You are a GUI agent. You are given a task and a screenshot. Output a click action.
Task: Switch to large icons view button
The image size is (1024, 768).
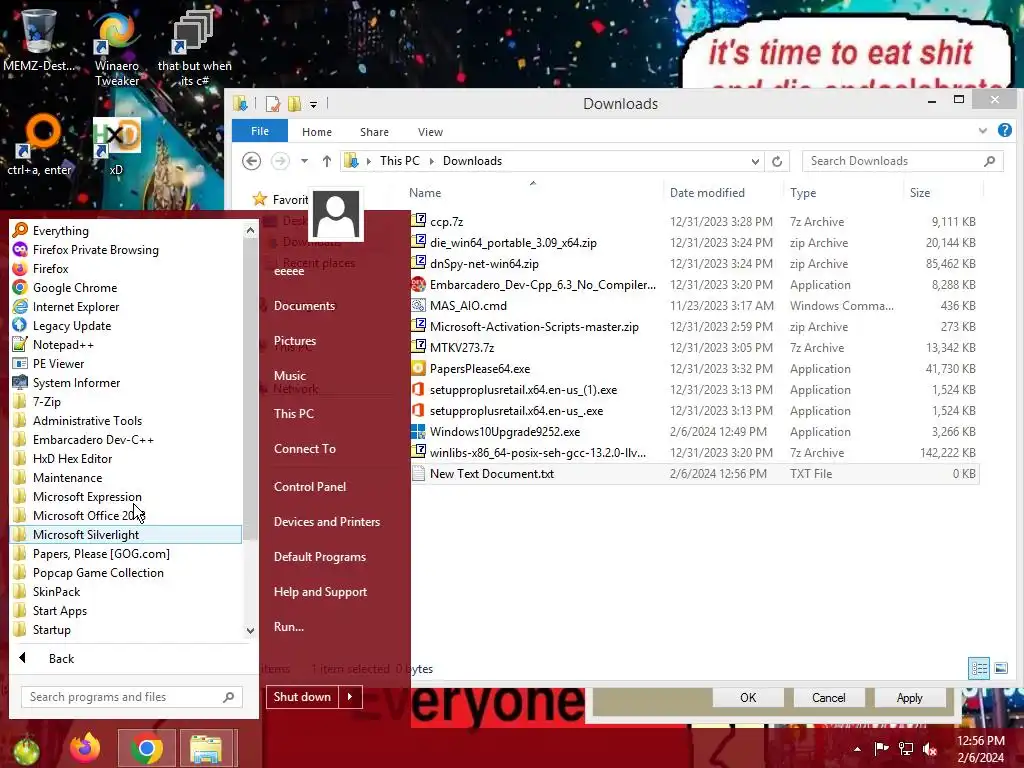1000,668
